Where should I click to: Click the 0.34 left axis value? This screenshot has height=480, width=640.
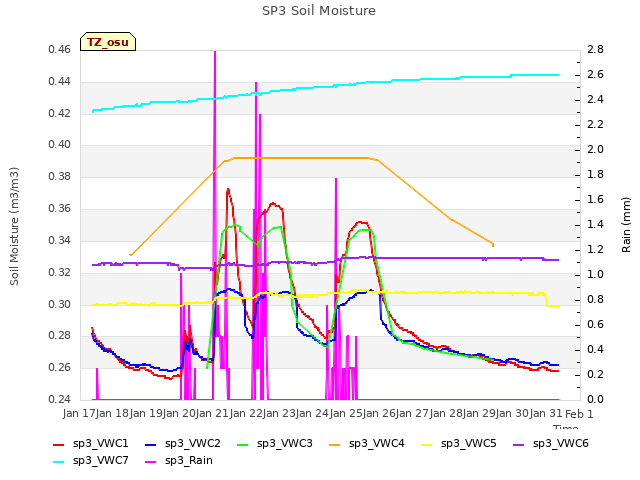tap(60, 240)
